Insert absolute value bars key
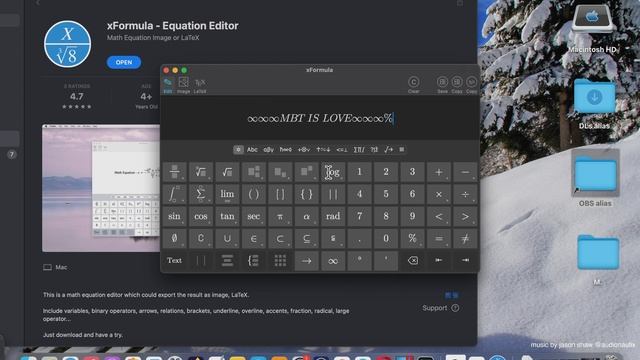Screen dimensions: 640x360 (333, 194)
